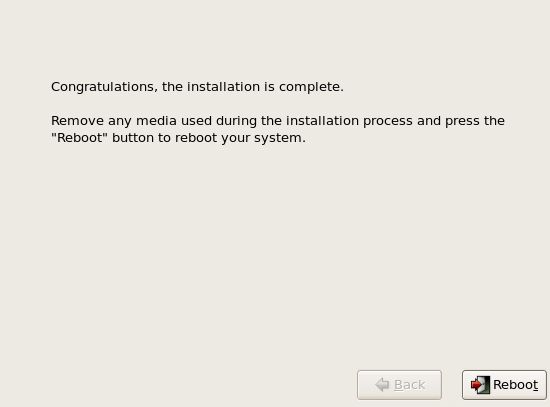Click the red arrow door icon on Reboot
Image resolution: width=550 pixels, height=407 pixels.
(x=480, y=385)
